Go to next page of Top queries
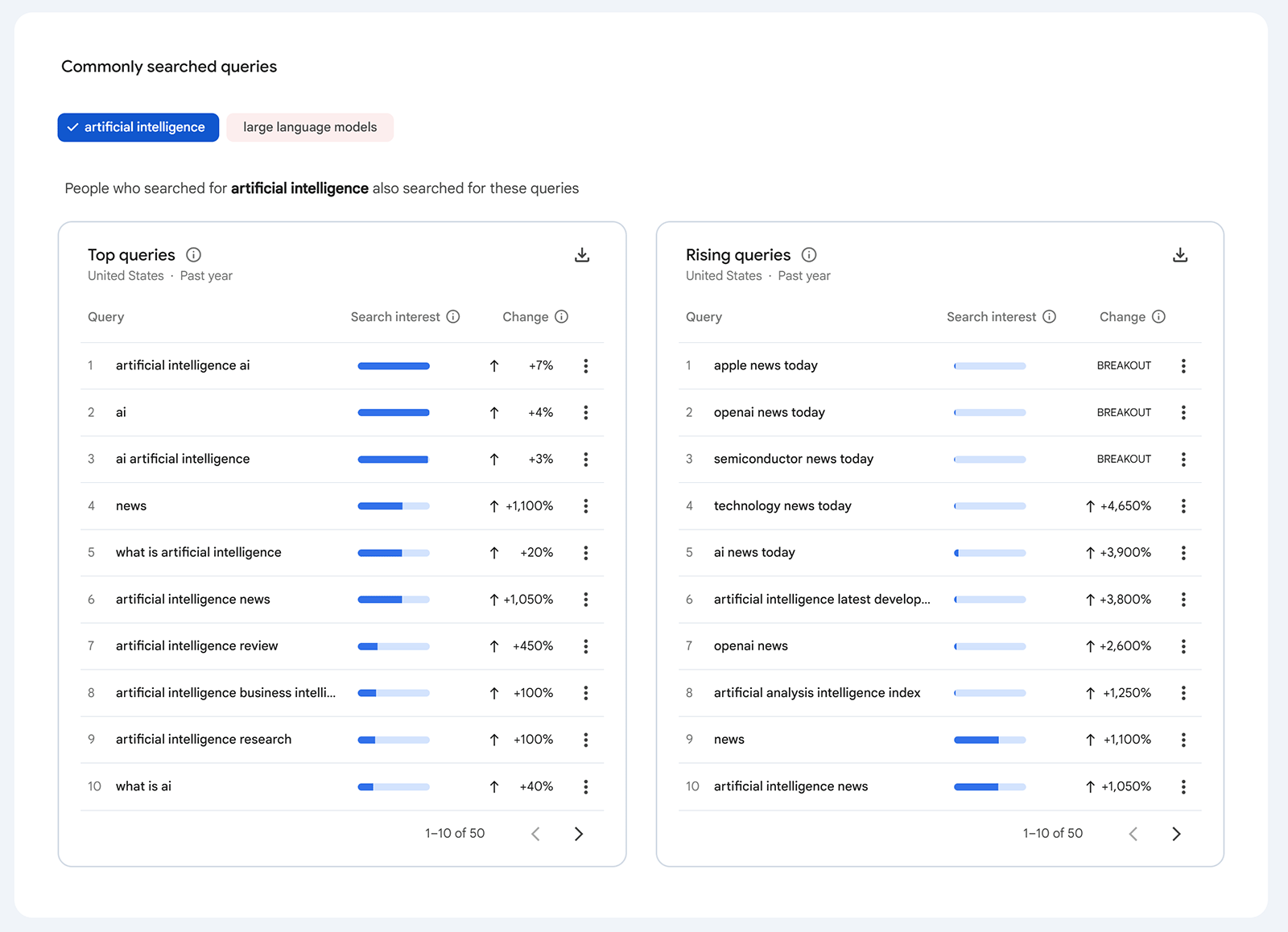The height and width of the screenshot is (932, 1288). coord(579,834)
